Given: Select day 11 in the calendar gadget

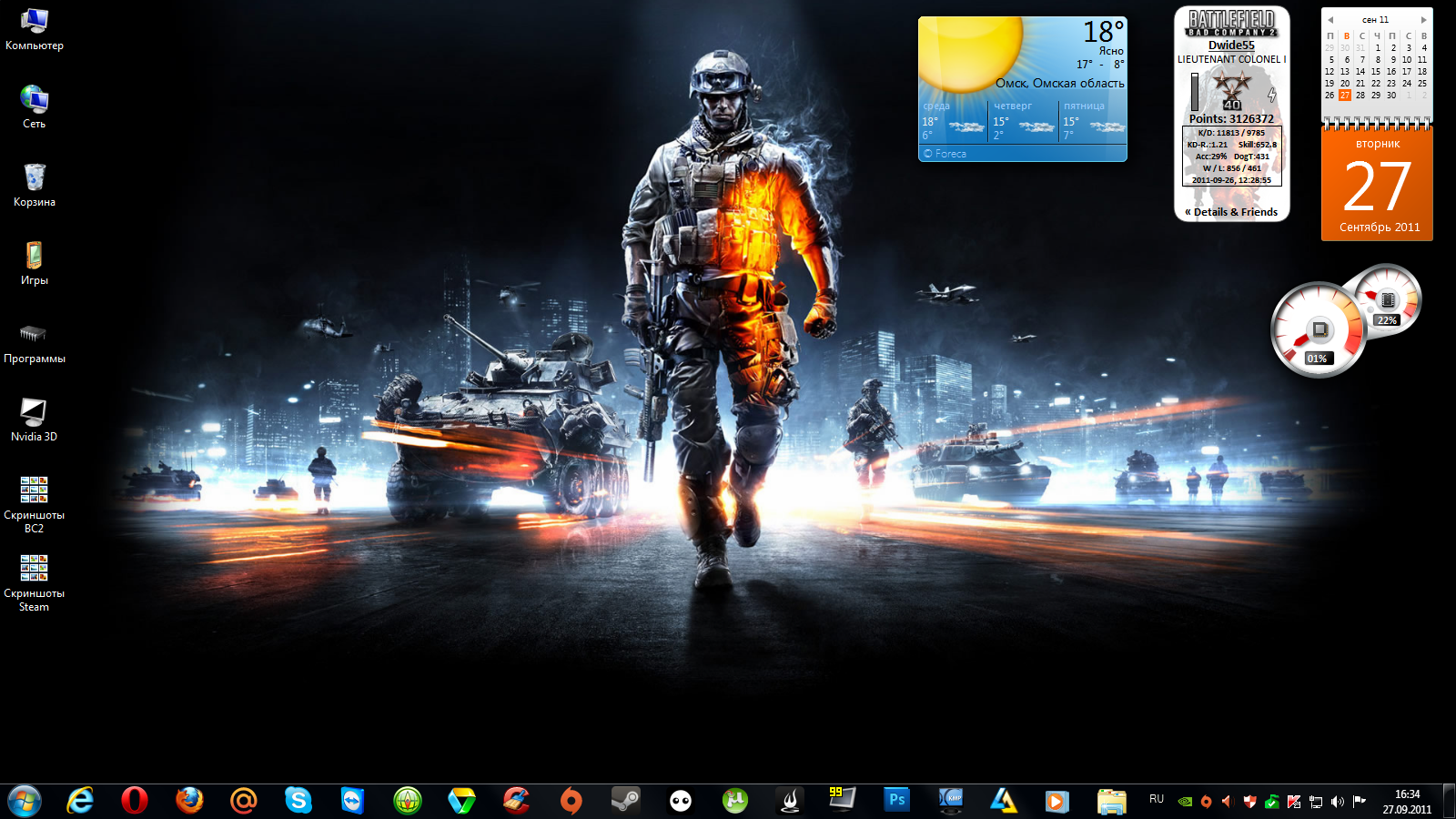Looking at the screenshot, I should 1422,60.
